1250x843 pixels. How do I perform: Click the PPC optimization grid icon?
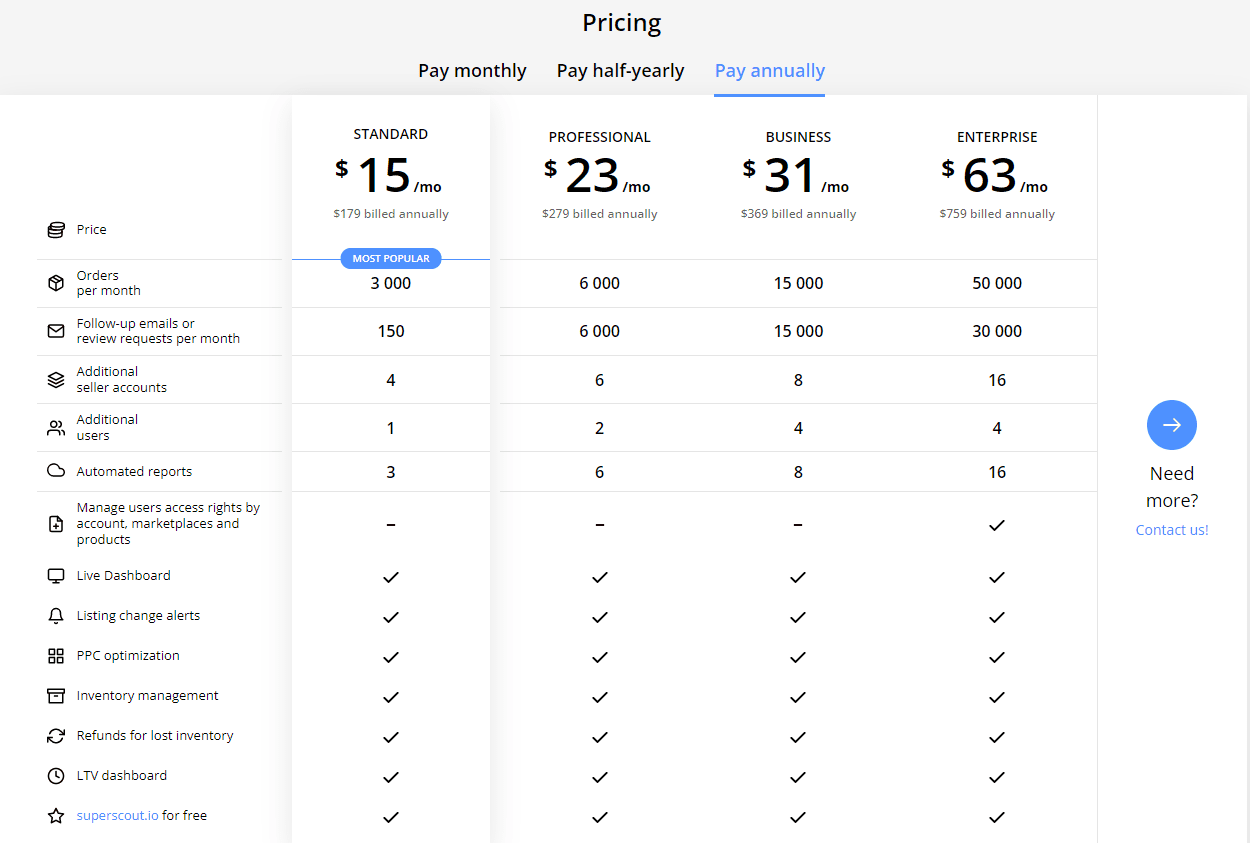coord(56,656)
